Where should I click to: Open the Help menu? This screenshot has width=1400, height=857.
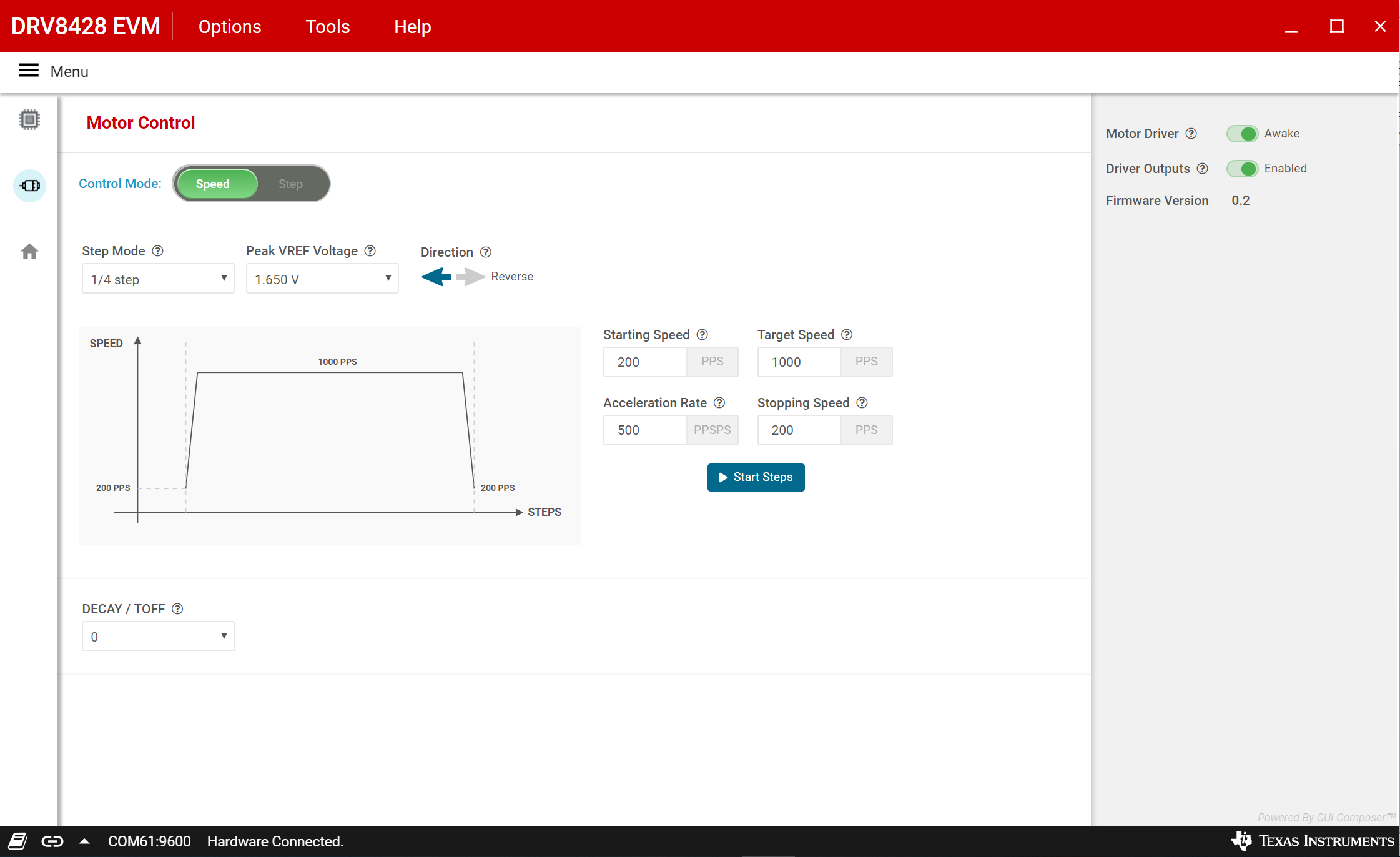pos(412,26)
